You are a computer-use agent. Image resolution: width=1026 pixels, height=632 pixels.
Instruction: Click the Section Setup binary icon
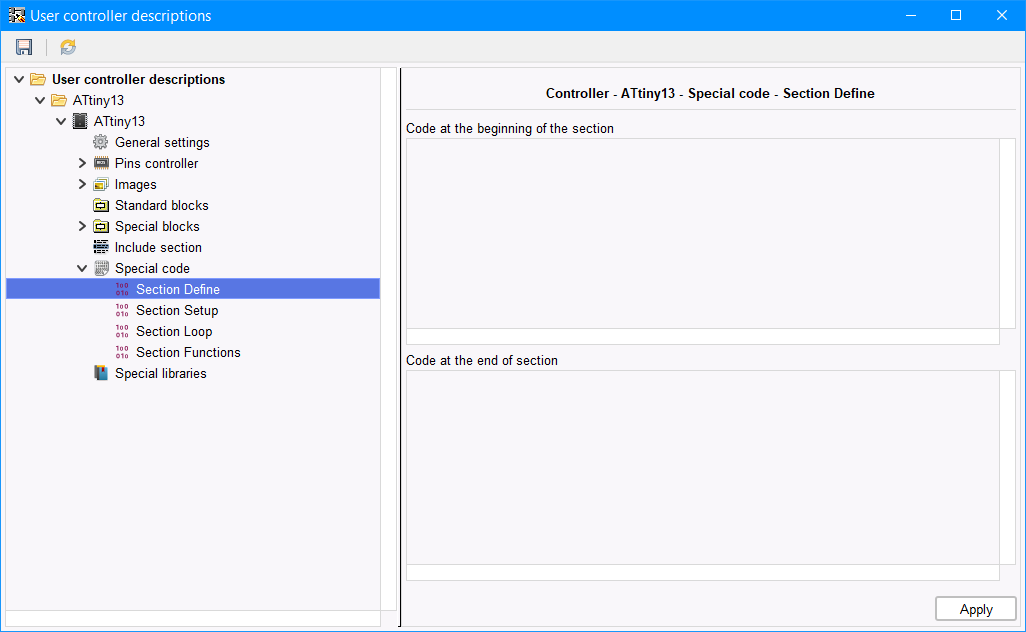tap(122, 310)
